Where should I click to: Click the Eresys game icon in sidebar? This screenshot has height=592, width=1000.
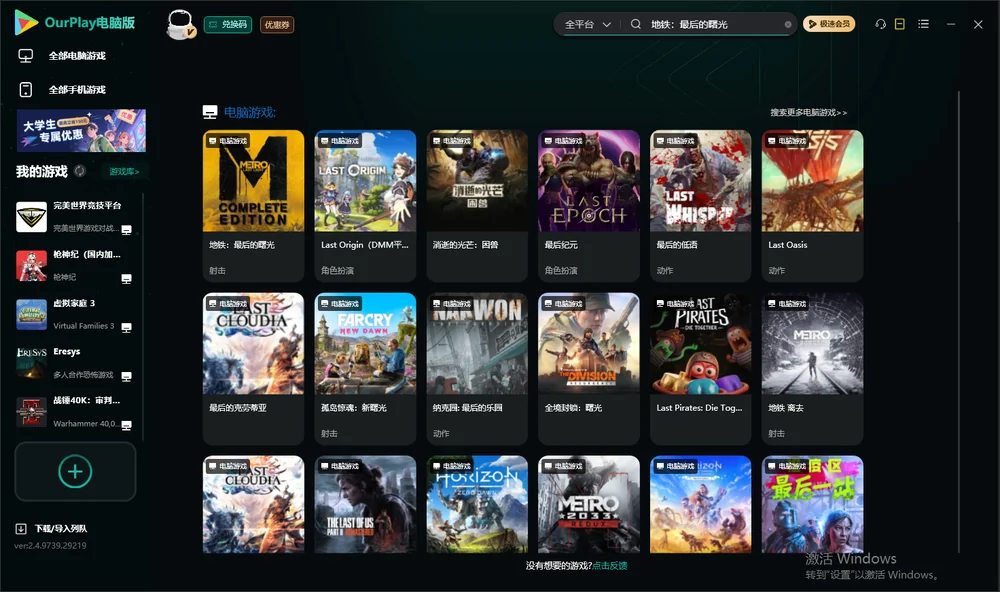coord(31,363)
